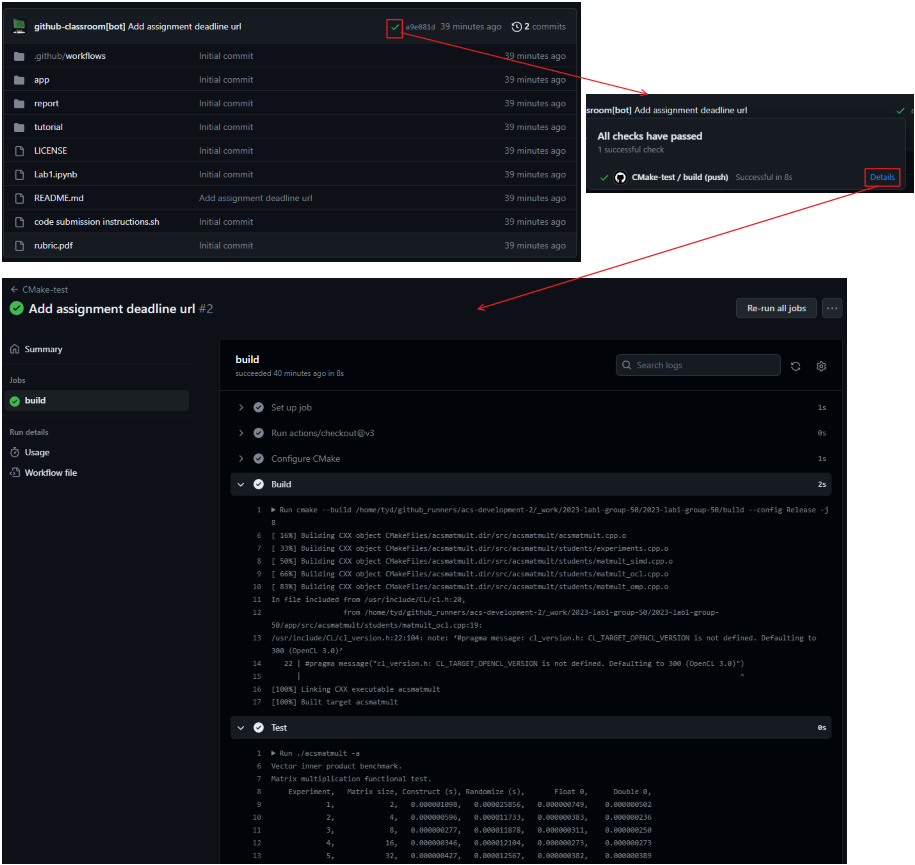Viewport: 915px width, 865px height.
Task: Click the github-classroom[bot] avatar
Action: [19, 26]
